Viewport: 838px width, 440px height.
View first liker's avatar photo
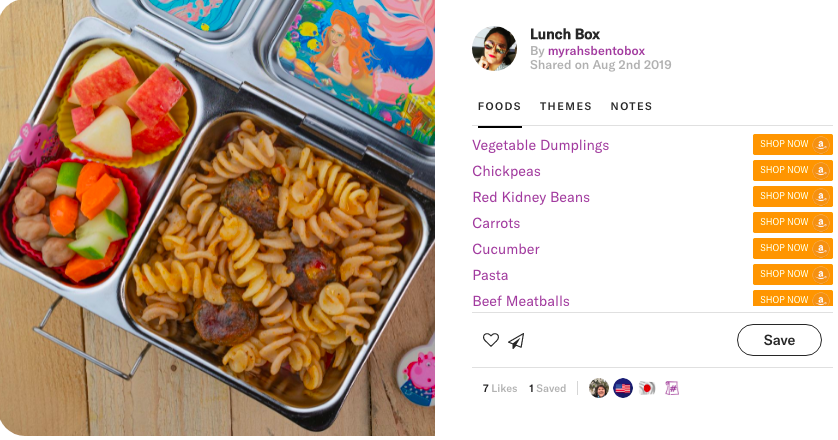[599, 388]
